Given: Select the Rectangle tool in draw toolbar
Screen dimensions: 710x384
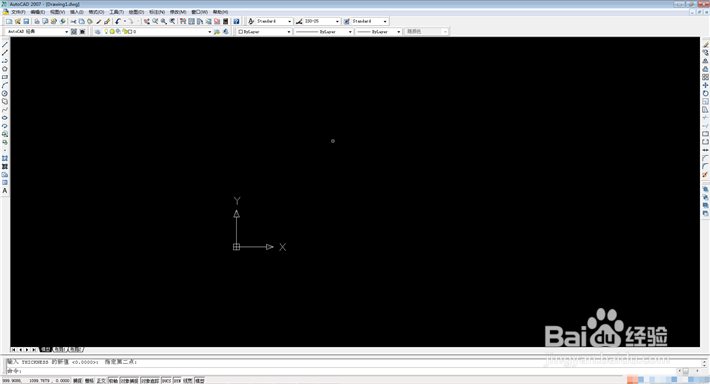Looking at the screenshot, I should [5, 77].
